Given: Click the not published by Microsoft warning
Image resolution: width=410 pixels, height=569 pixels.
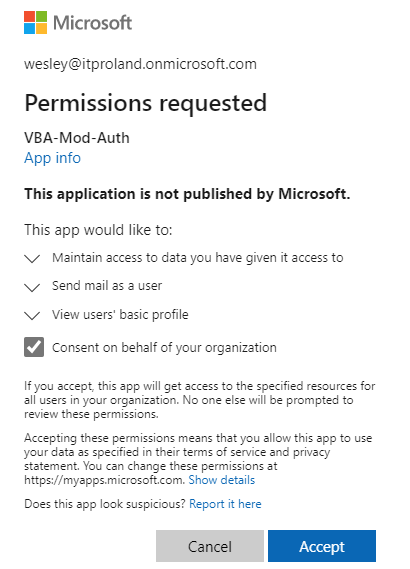Looking at the screenshot, I should (x=187, y=194).
